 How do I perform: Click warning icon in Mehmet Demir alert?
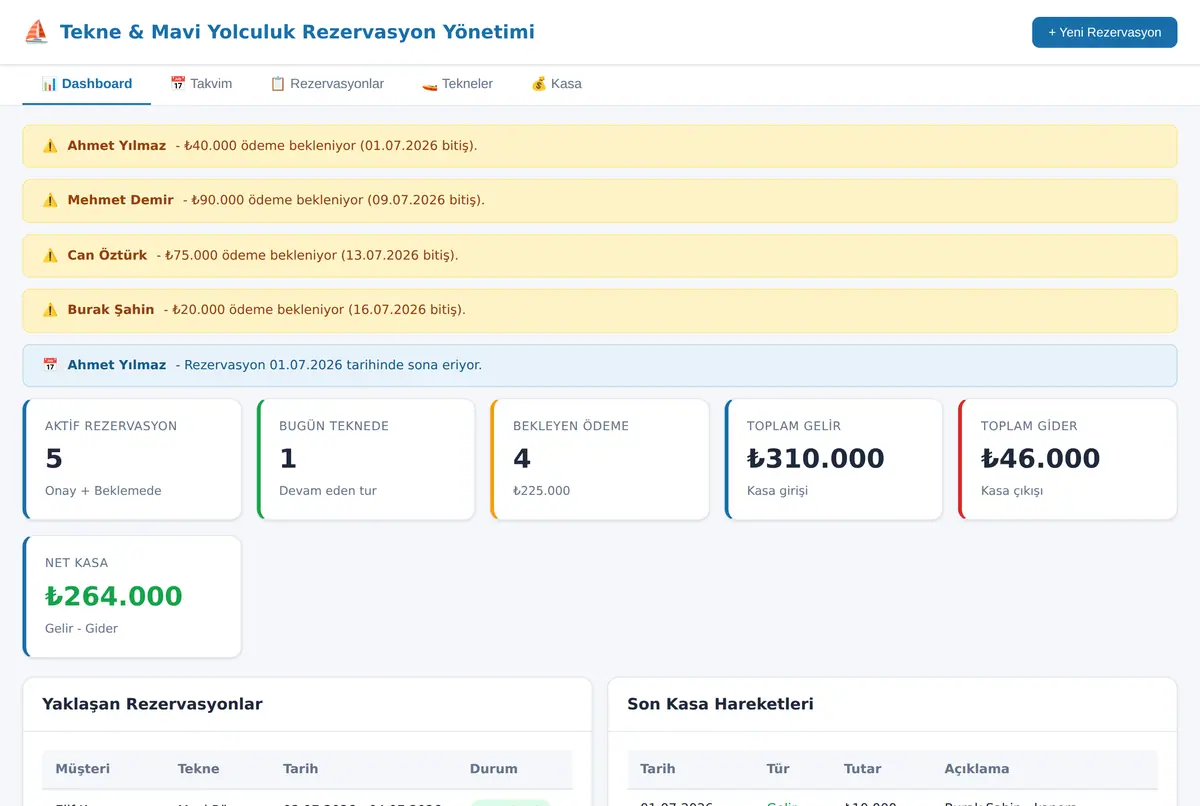pyautogui.click(x=50, y=200)
